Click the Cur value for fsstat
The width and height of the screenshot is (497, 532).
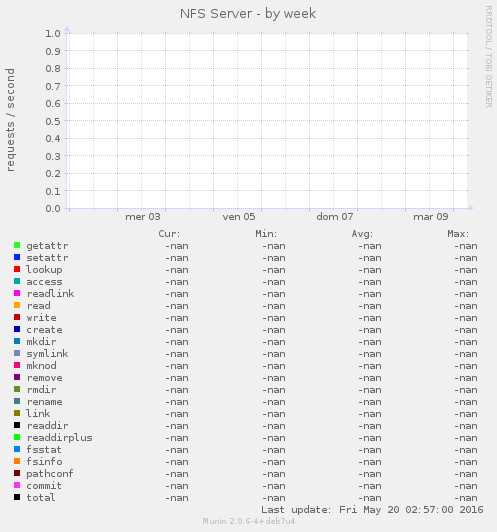tap(176, 450)
